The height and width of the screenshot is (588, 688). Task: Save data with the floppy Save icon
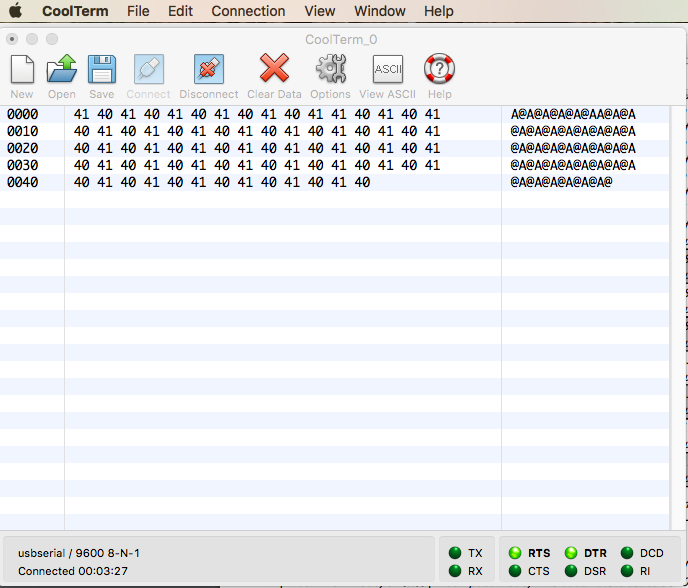[102, 69]
